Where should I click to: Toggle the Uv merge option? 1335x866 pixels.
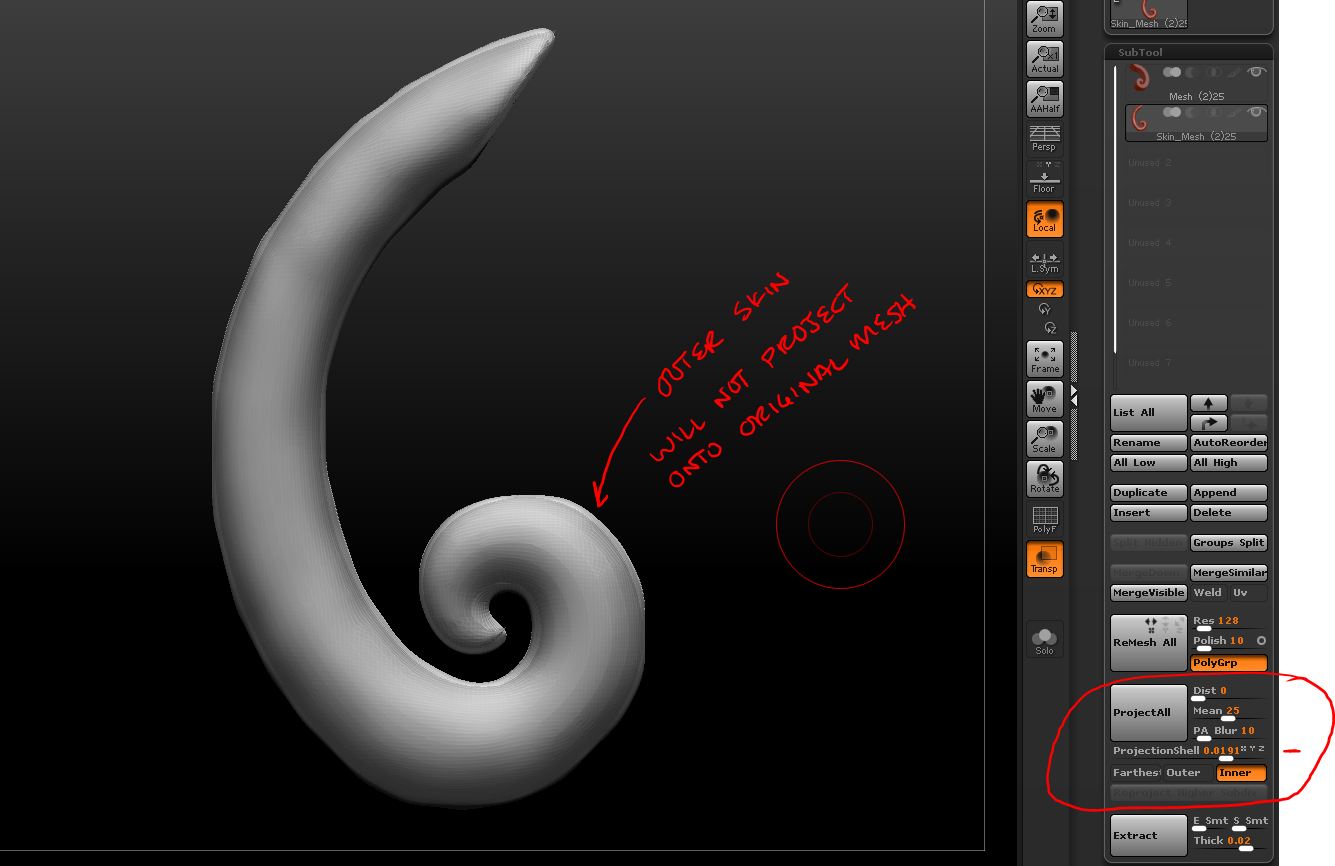pyautogui.click(x=1248, y=593)
